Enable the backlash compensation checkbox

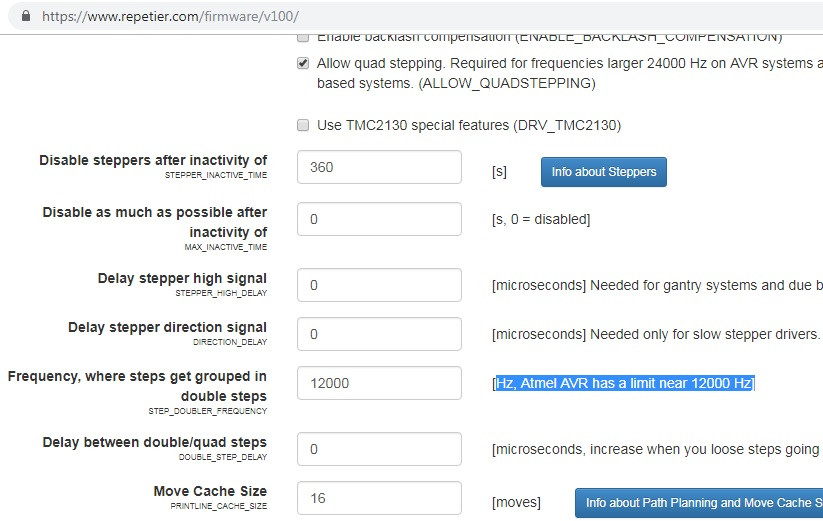(x=303, y=37)
